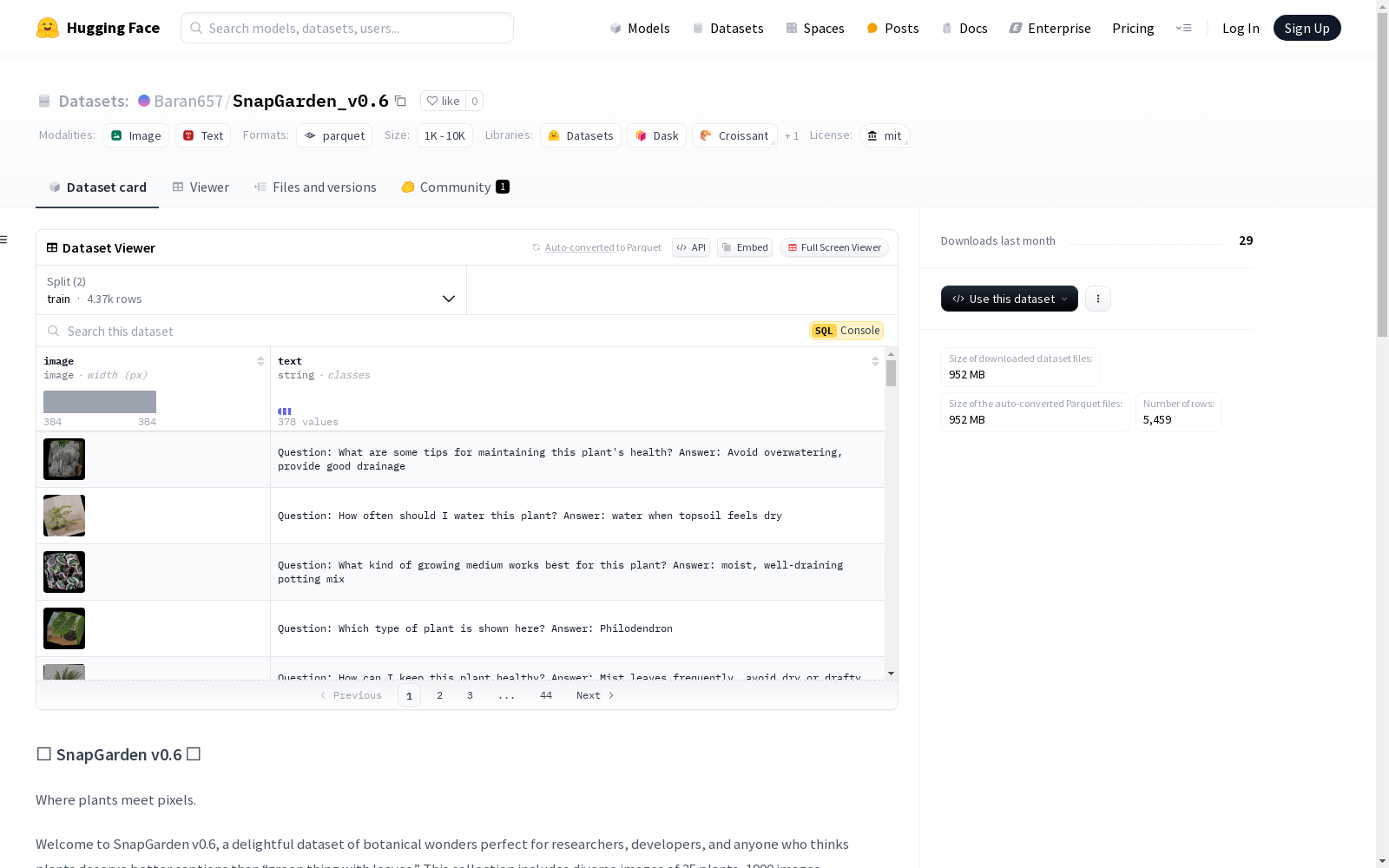Open thumbnail in the 'water when topsoil' row
The image size is (1389, 868).
click(64, 516)
